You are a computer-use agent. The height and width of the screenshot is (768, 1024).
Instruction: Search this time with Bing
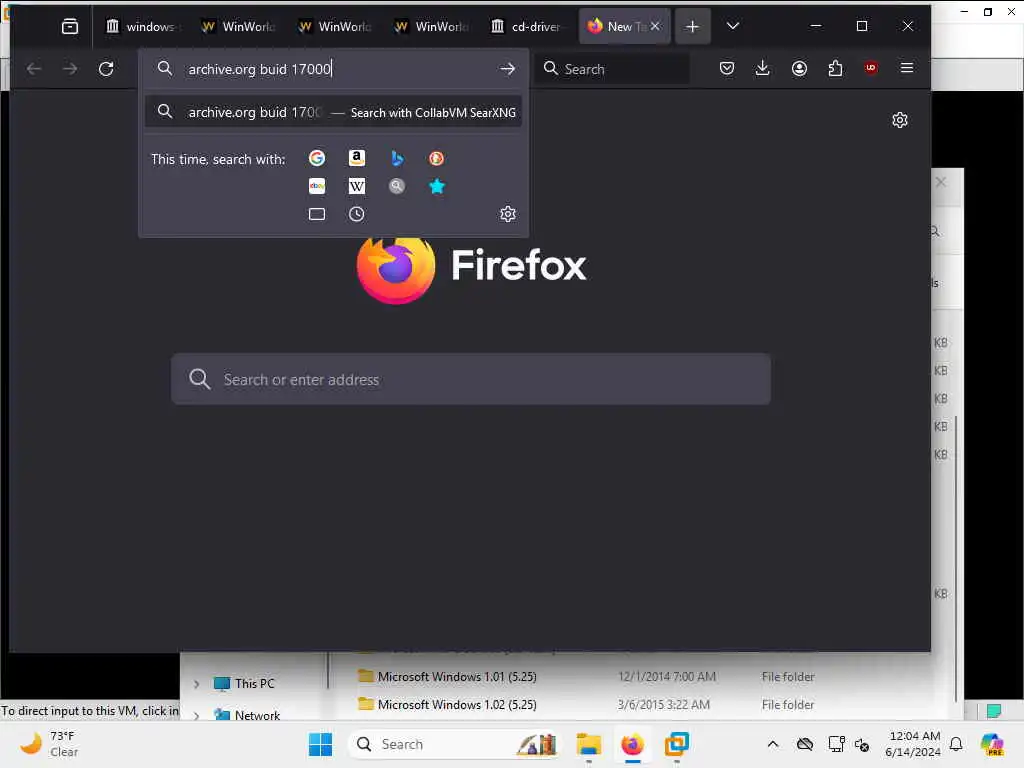point(396,158)
